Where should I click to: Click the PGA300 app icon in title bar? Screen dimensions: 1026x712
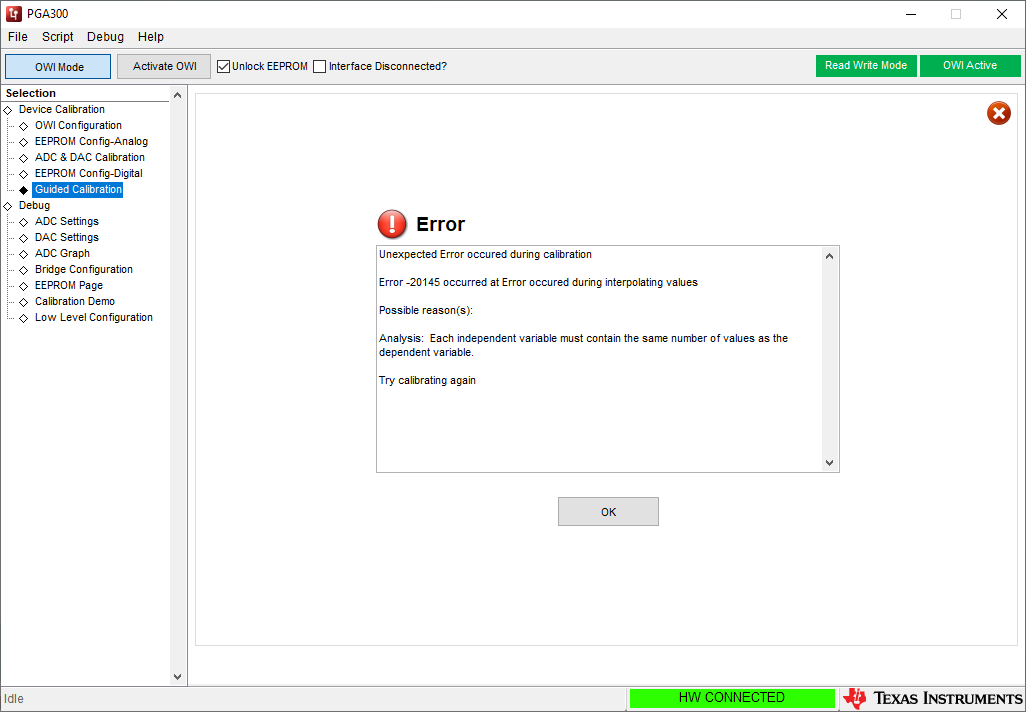point(14,14)
